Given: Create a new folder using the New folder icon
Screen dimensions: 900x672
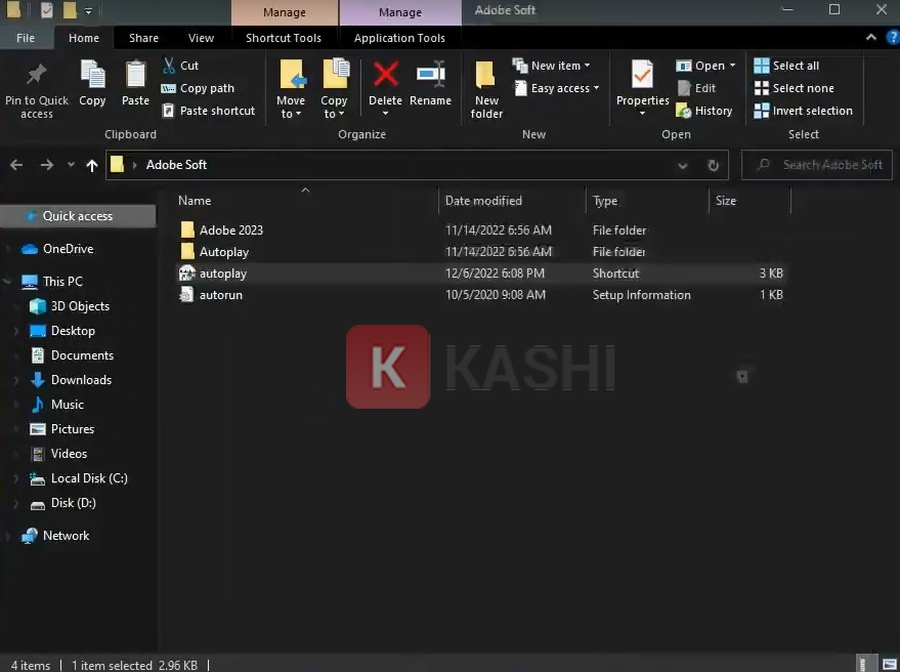Looking at the screenshot, I should pos(486,90).
